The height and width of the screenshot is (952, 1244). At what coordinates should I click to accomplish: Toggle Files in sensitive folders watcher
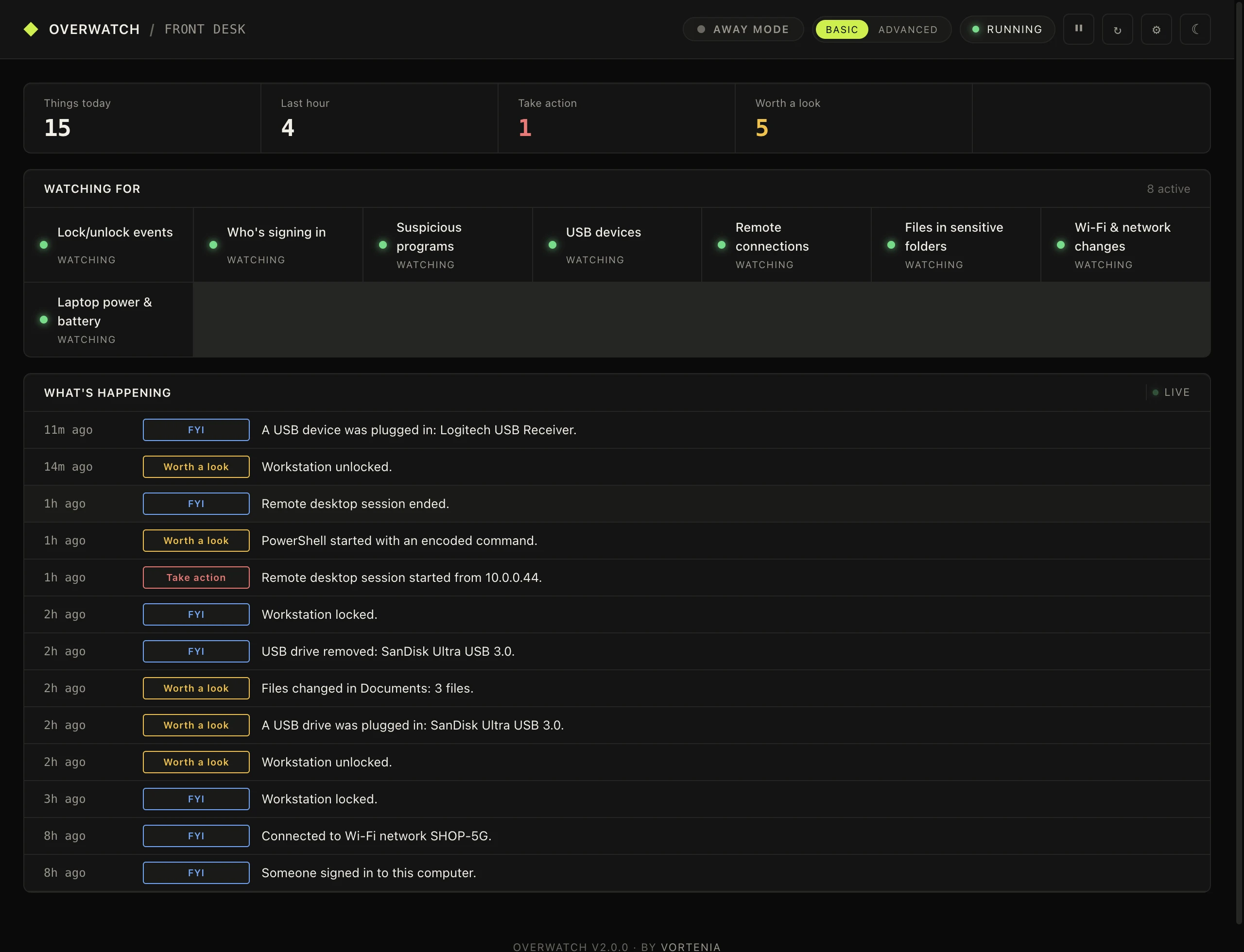[956, 245]
